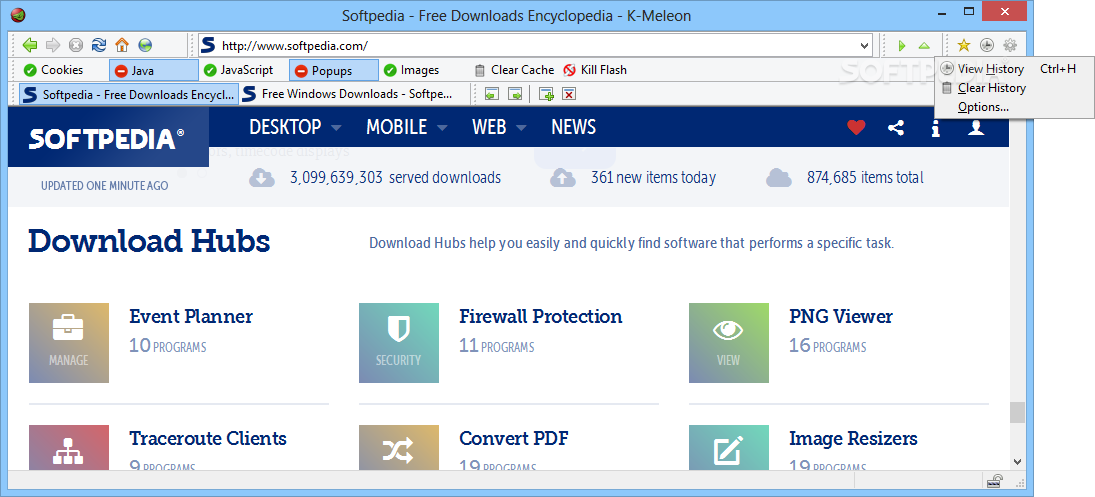Open the Firewall Protection hub link
1095x497 pixels.
(x=541, y=316)
